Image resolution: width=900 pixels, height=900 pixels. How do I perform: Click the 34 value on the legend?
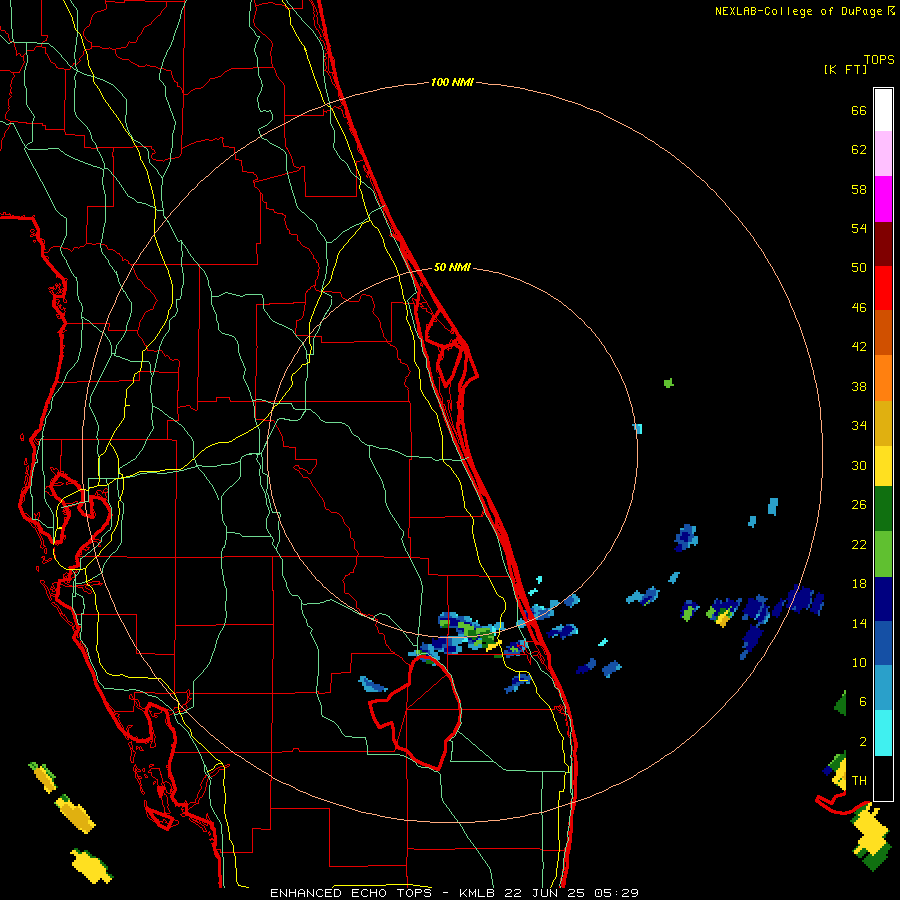point(859,426)
